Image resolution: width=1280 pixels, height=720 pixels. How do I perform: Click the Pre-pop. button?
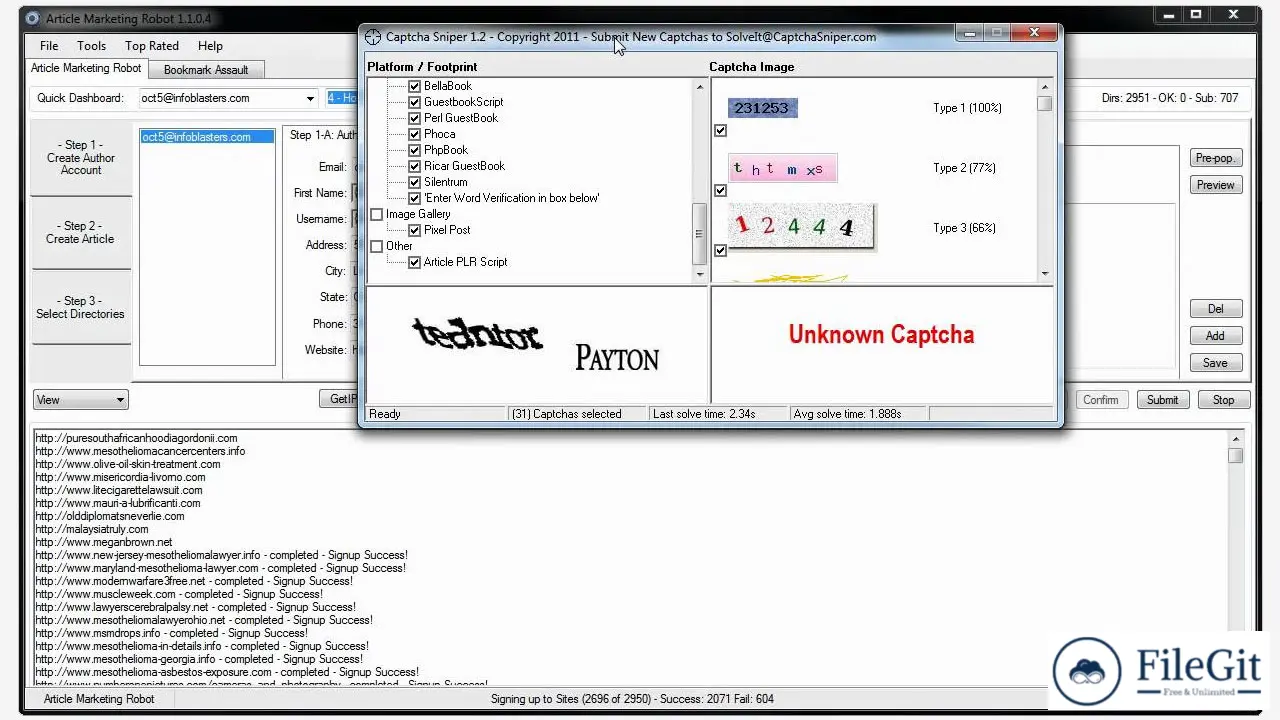click(1215, 158)
